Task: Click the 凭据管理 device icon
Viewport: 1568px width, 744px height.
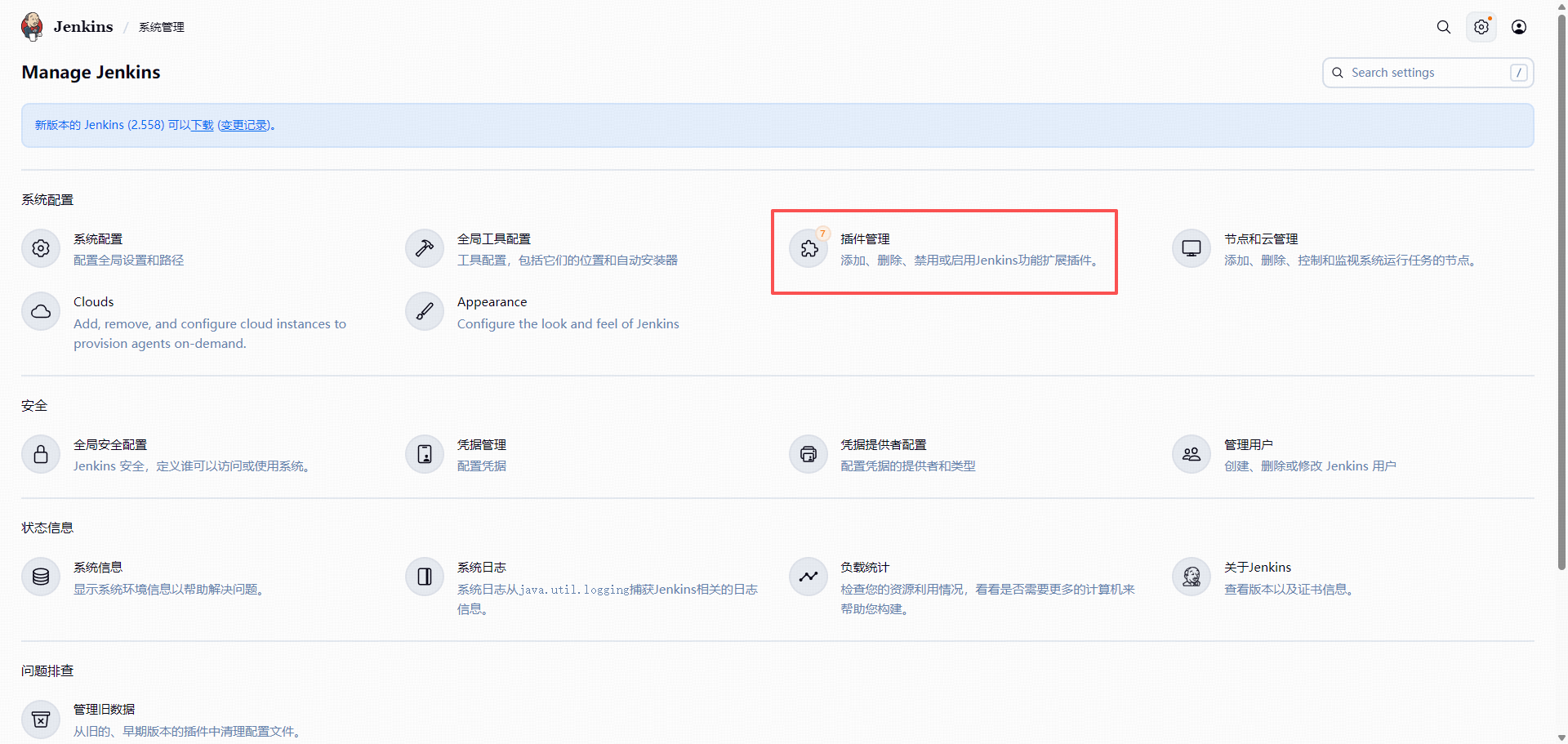Action: click(425, 454)
